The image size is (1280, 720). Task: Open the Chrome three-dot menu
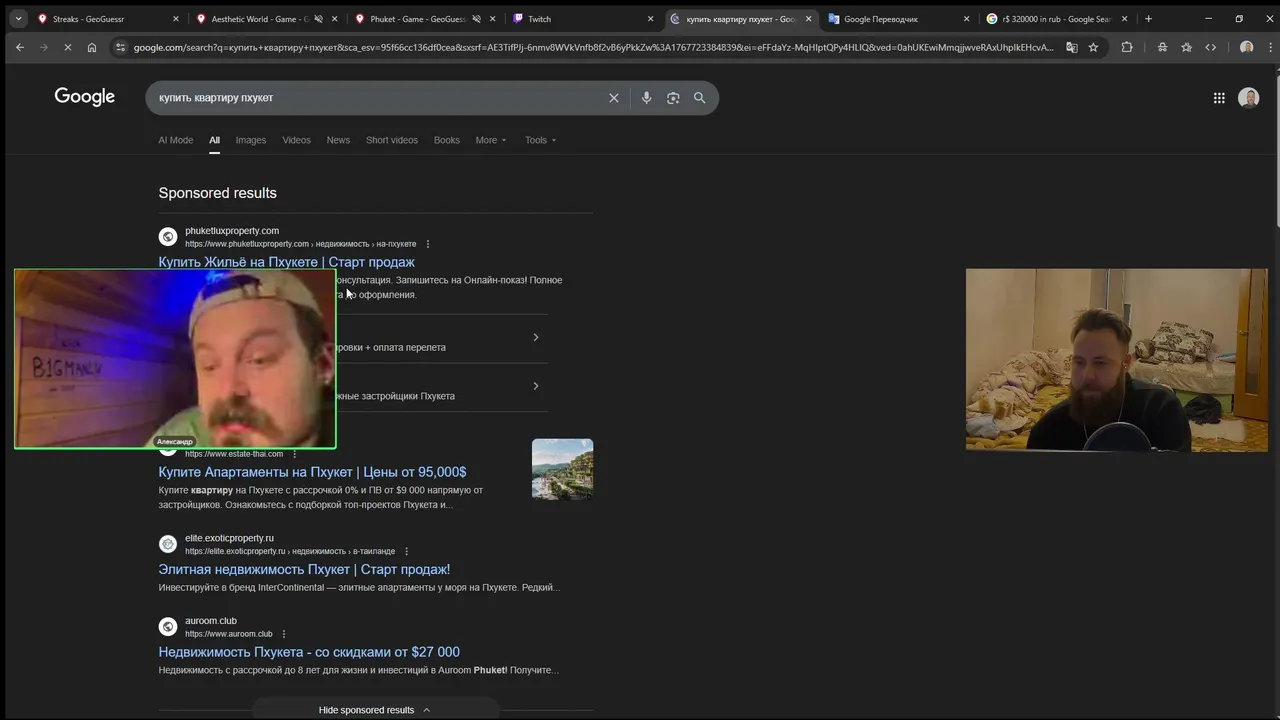tap(1270, 47)
